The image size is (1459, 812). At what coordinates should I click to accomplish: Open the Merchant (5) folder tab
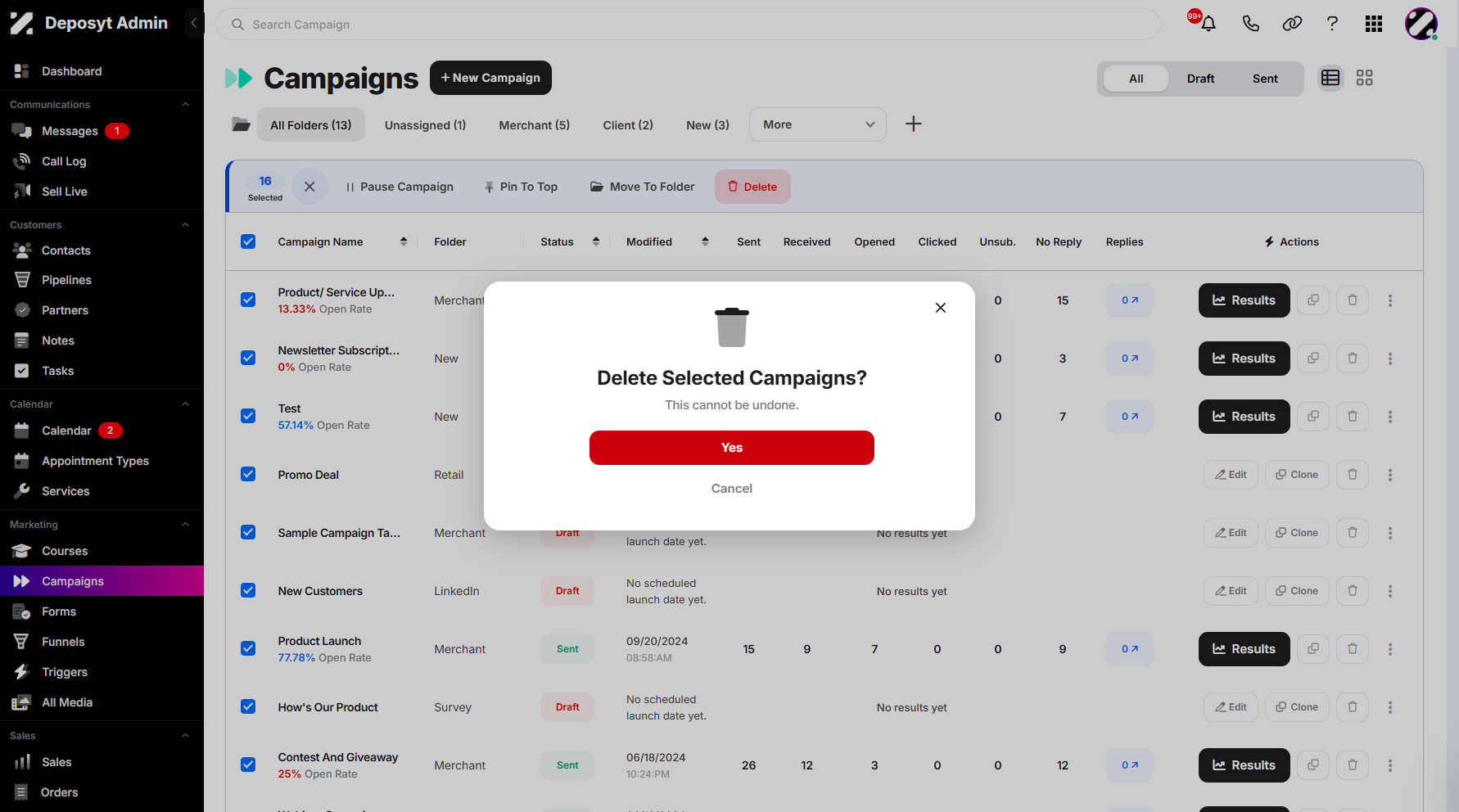[x=535, y=125]
